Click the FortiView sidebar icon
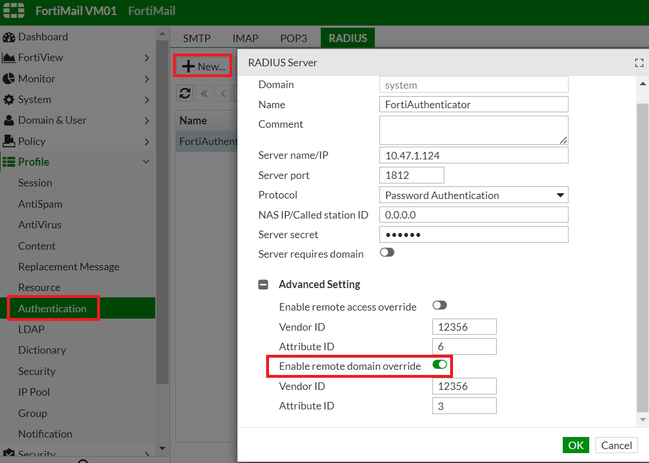 [x=9, y=58]
